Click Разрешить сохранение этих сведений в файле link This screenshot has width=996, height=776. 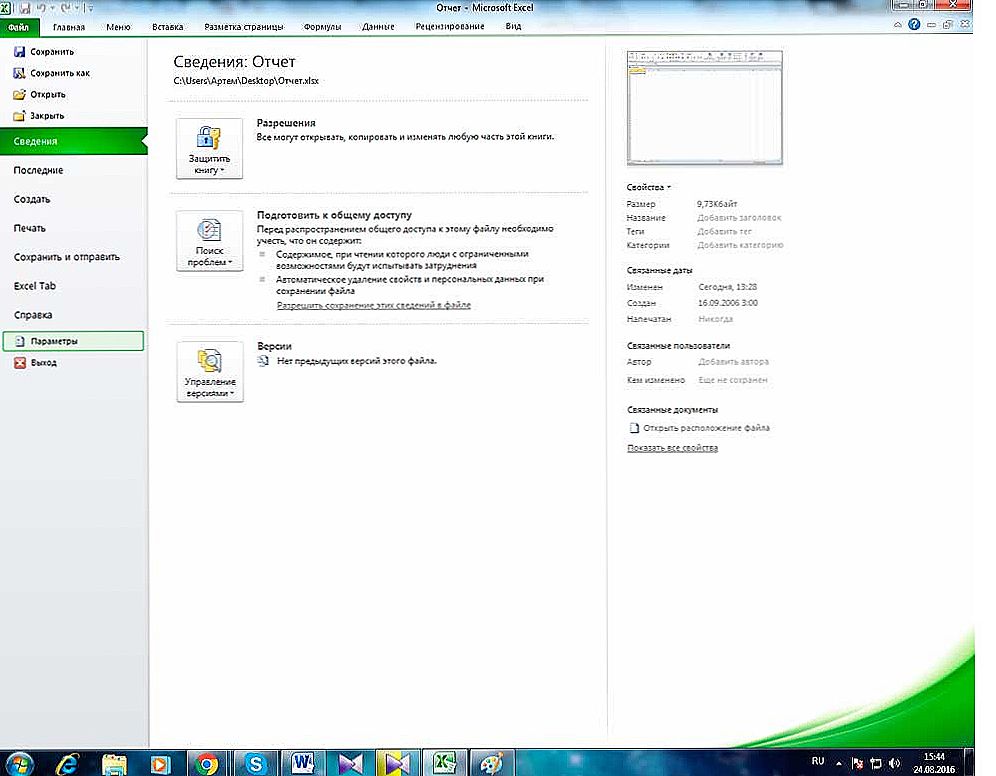[373, 305]
